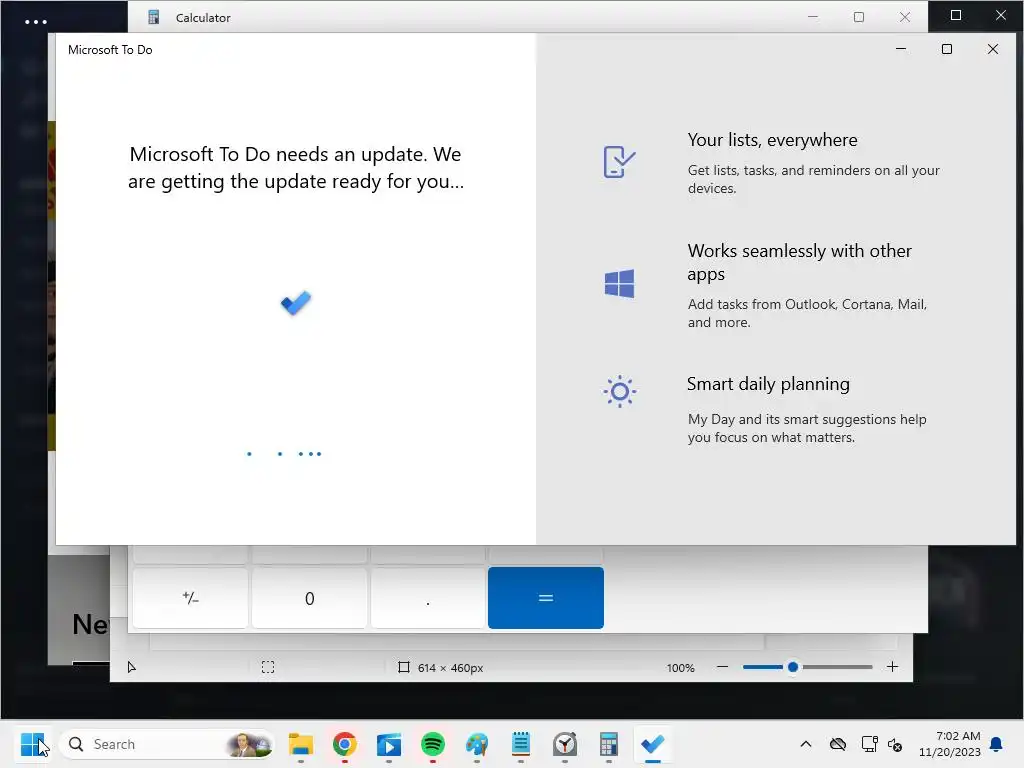Viewport: 1024px width, 768px height.
Task: Click the 'Your lists, everywhere' heading
Action: [x=773, y=140]
